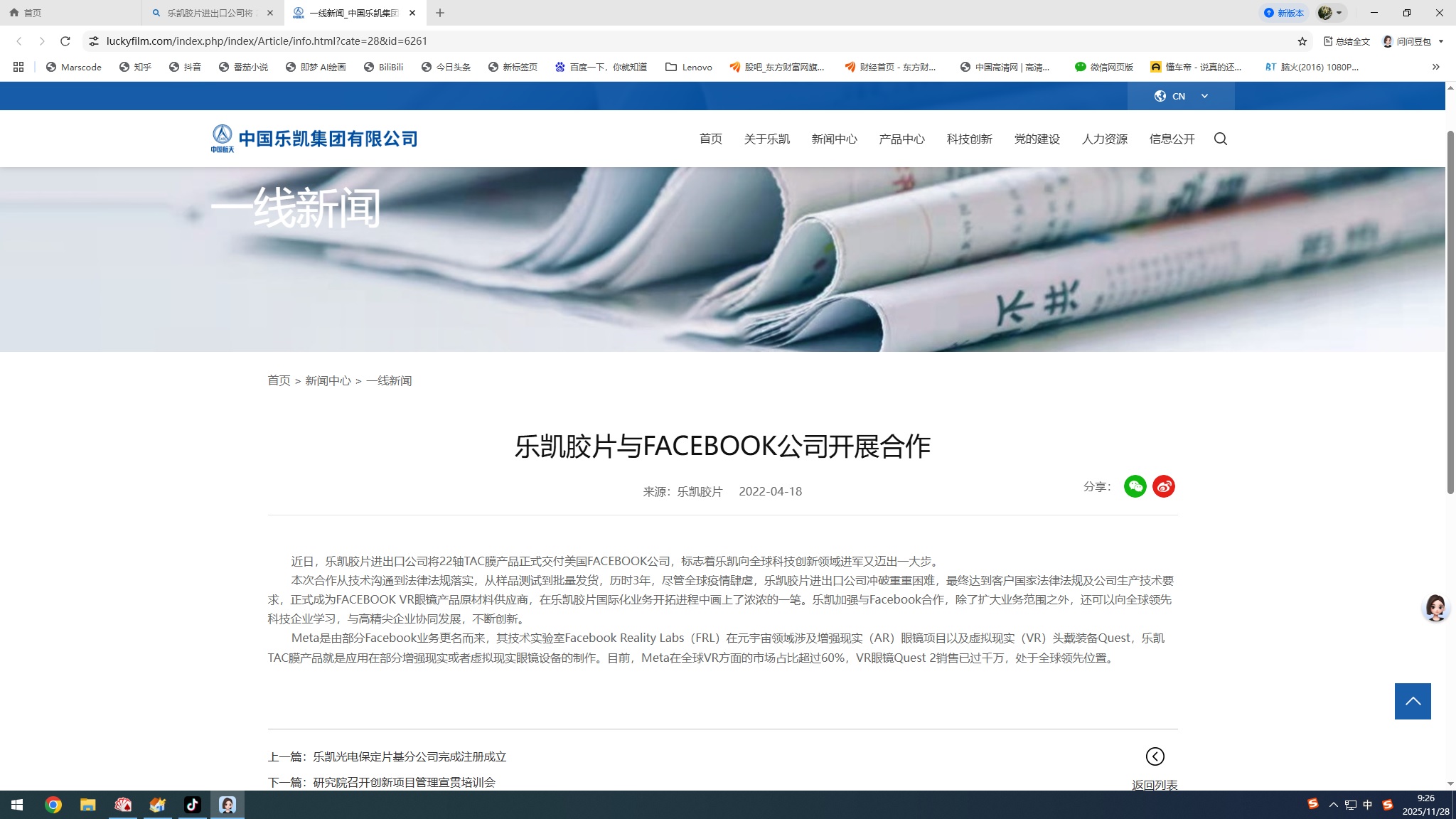Open the previous article link 乐凯光电保定片基分公司
The width and height of the screenshot is (1456, 819).
[x=409, y=756]
